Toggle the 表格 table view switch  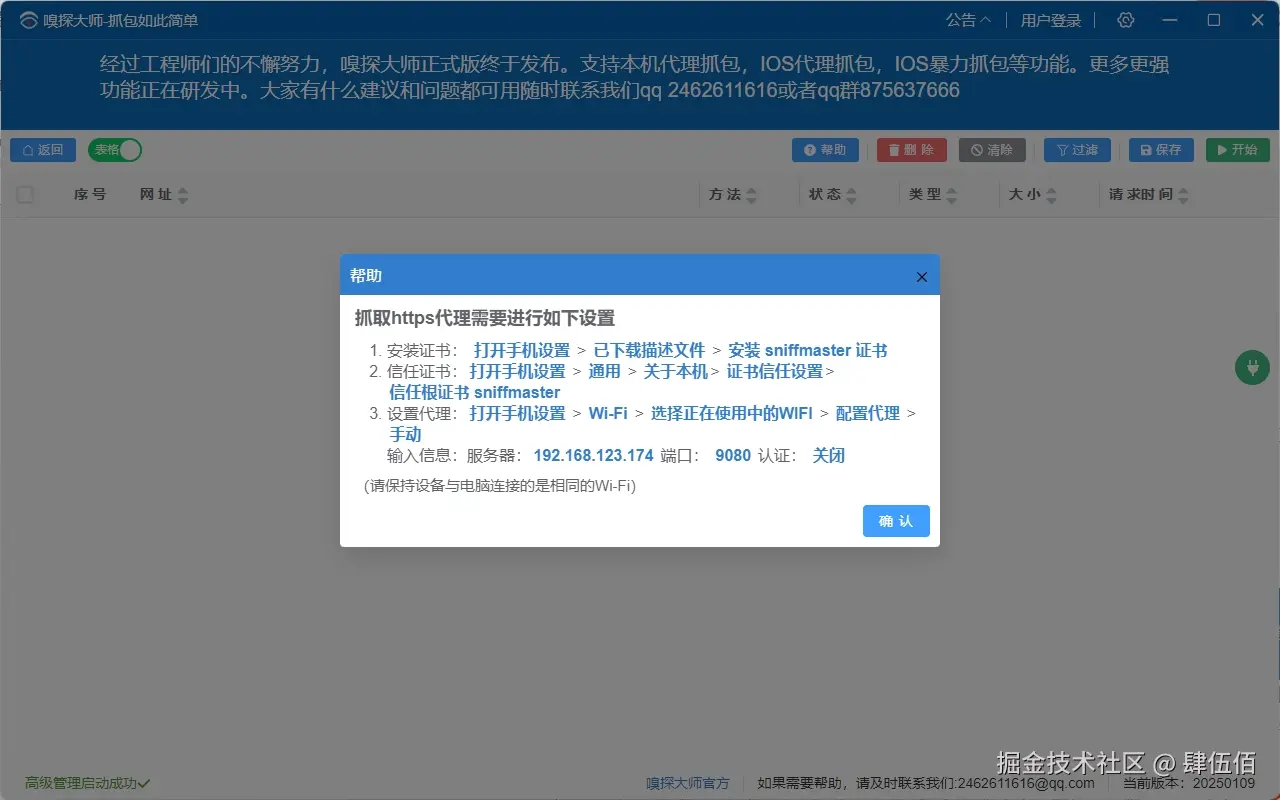(x=115, y=150)
